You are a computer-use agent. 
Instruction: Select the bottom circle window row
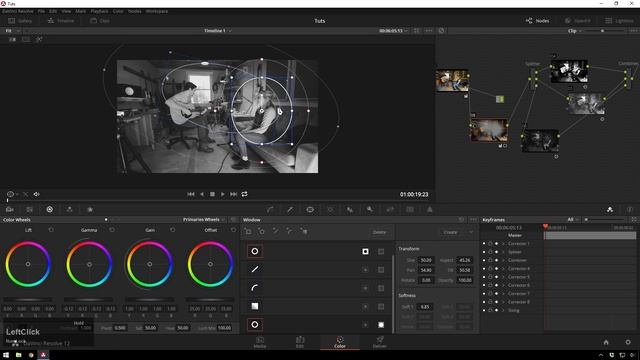(x=317, y=324)
